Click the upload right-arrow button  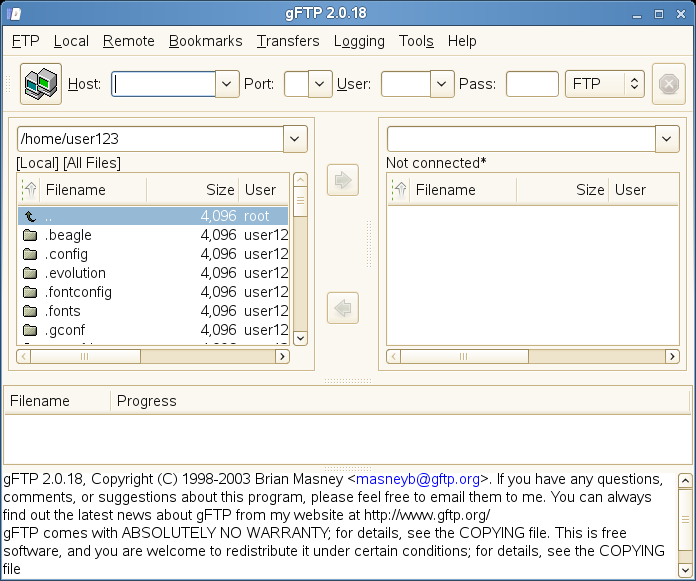click(343, 180)
